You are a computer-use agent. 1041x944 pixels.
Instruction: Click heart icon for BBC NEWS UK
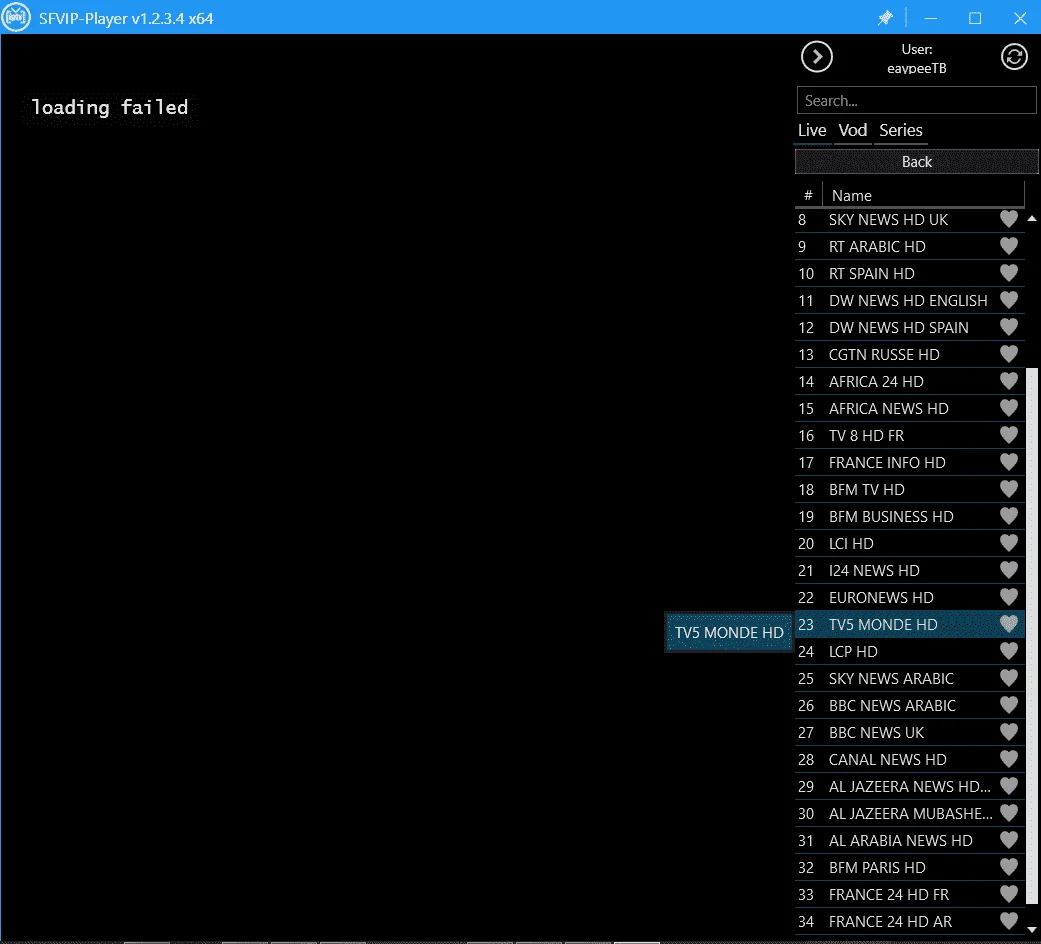[1008, 732]
